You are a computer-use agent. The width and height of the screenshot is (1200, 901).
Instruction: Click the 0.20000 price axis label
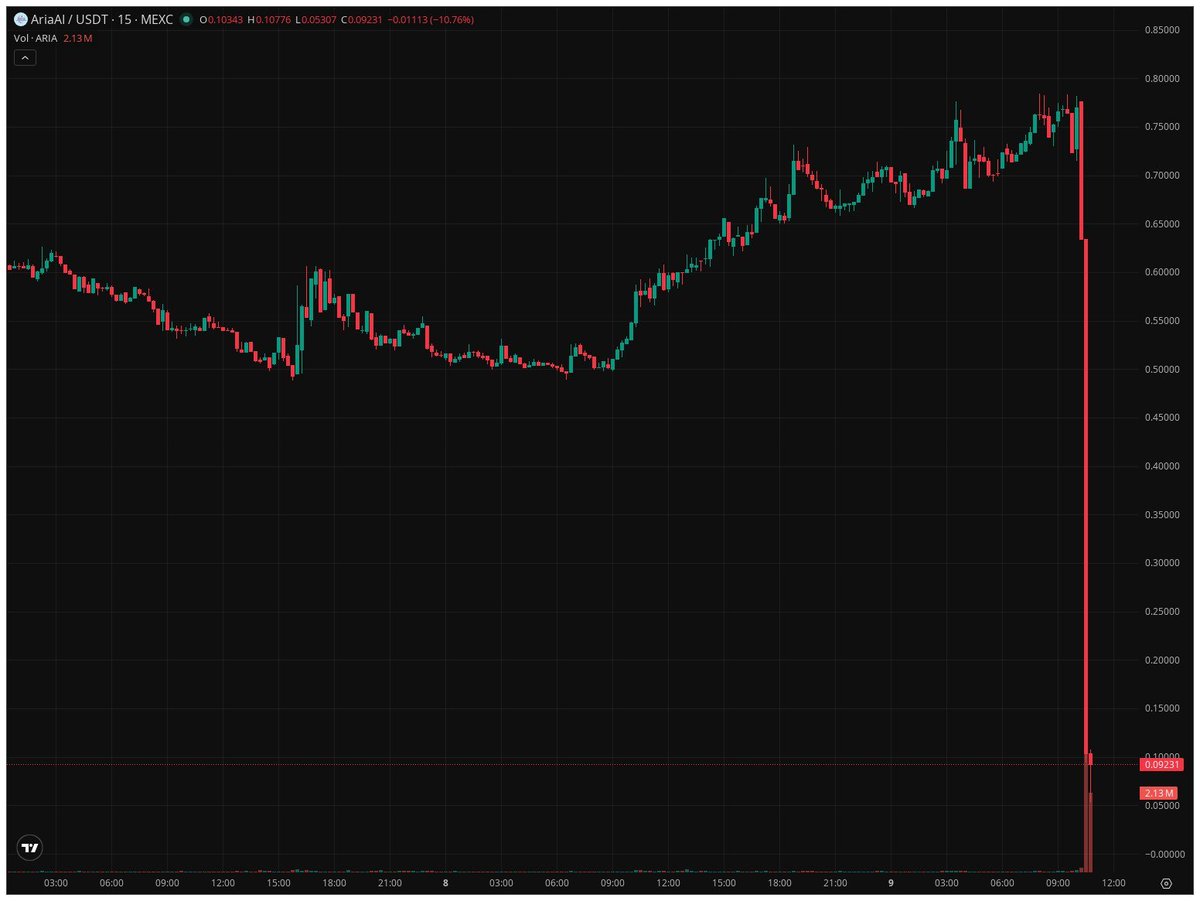tap(1162, 660)
